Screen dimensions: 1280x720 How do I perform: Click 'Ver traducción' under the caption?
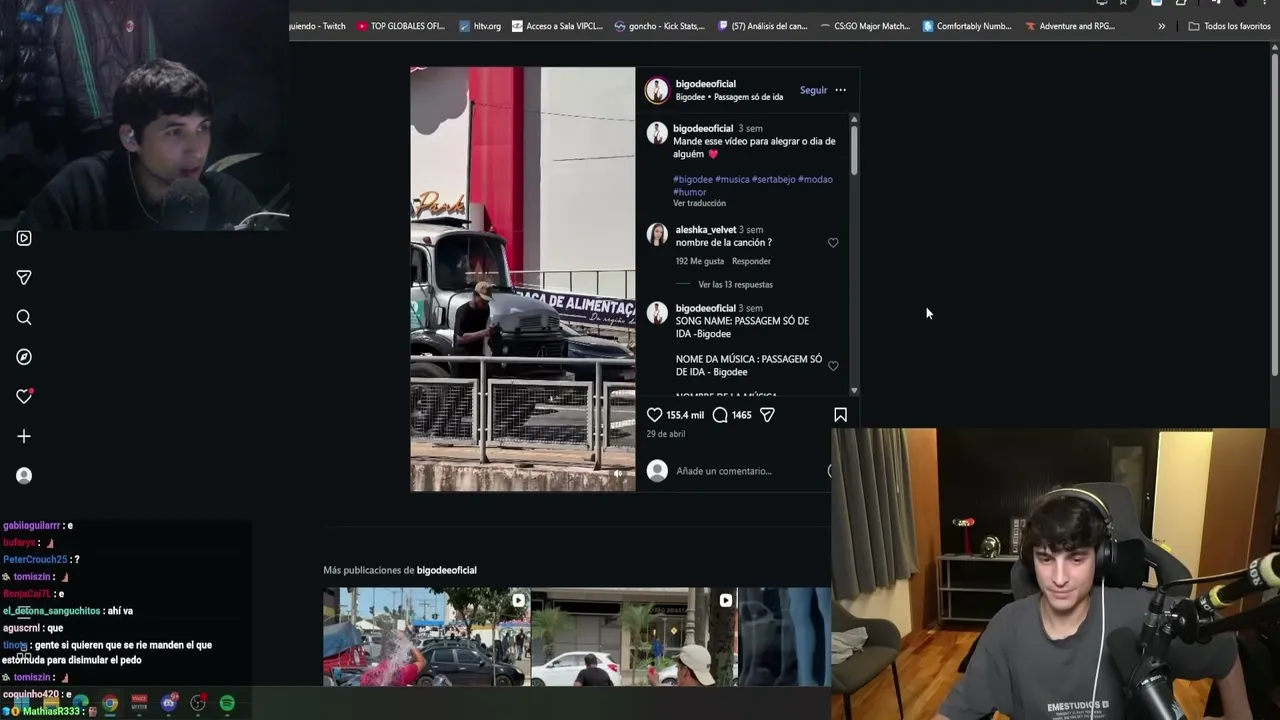[x=699, y=203]
